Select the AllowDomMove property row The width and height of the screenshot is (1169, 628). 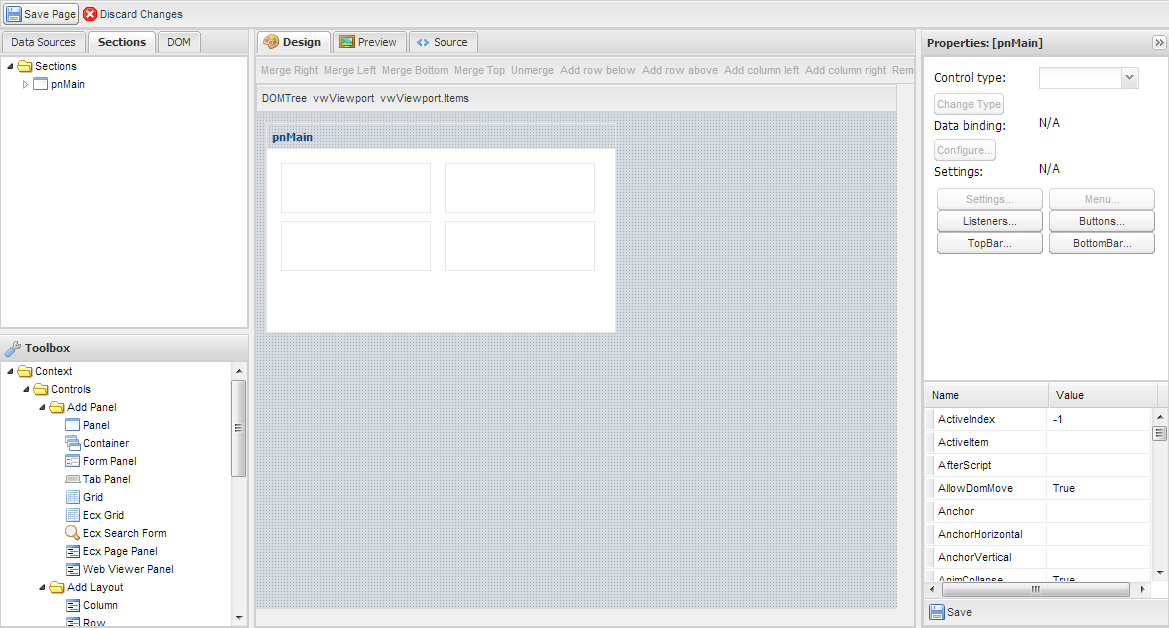click(1039, 489)
